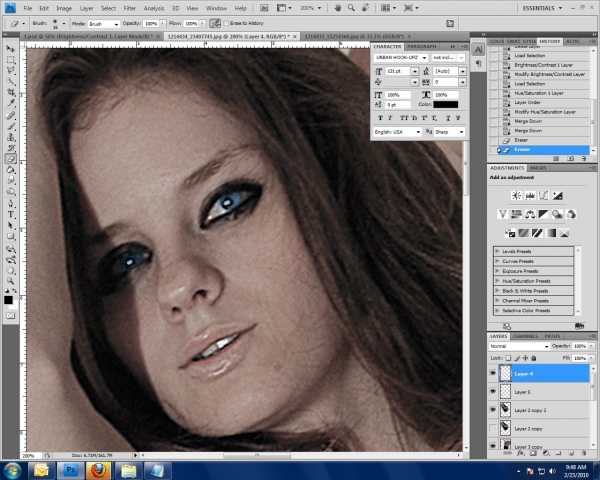Click the Character panel black Color swatch
This screenshot has height=480, width=600.
(446, 104)
